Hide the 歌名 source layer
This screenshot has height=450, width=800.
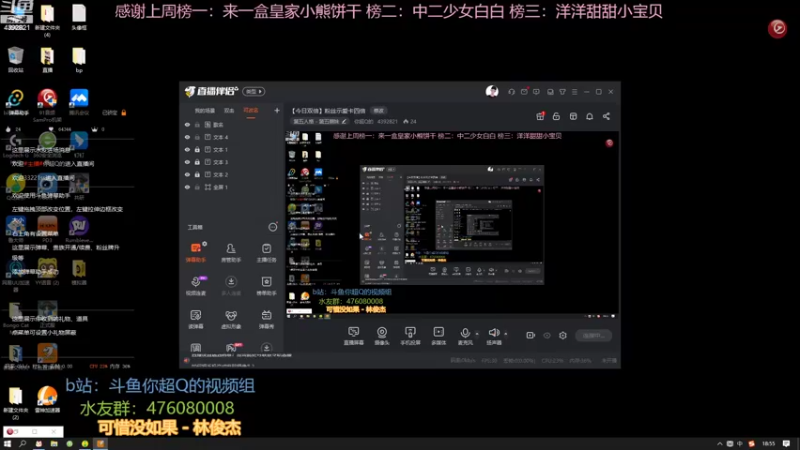(187, 124)
